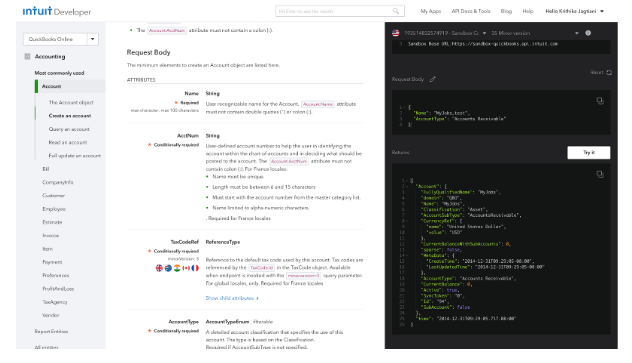Screen dimensions: 632x363
Task: Click the US flag sandbox icon
Action: tap(396, 33)
